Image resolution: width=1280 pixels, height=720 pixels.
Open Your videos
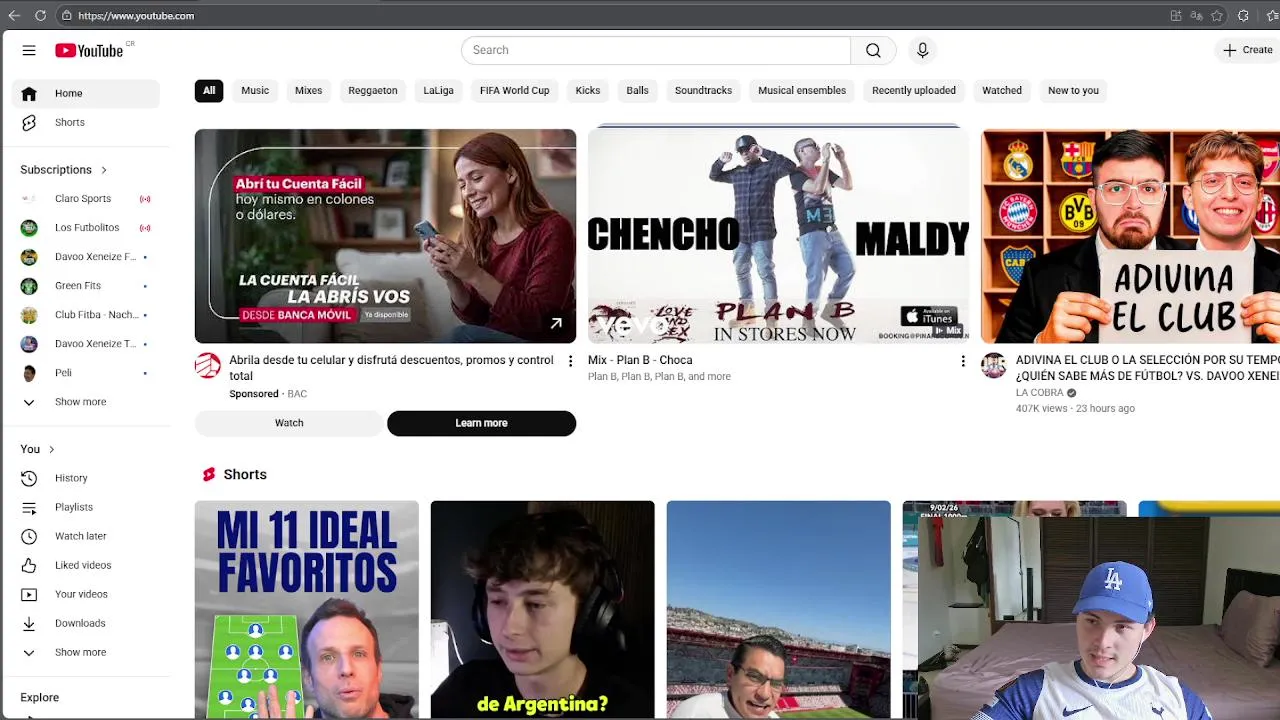tap(86, 594)
